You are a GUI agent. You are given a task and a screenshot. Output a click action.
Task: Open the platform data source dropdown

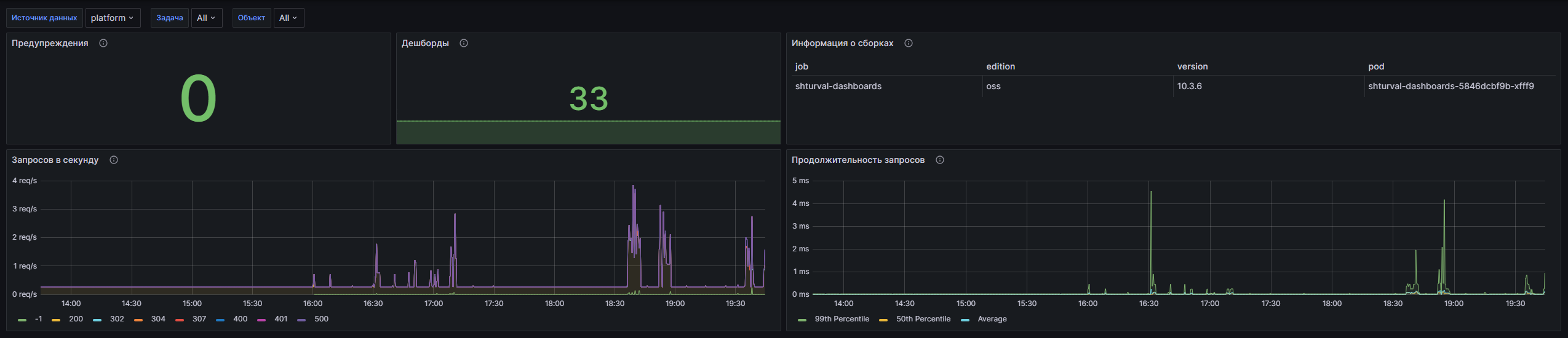(113, 18)
